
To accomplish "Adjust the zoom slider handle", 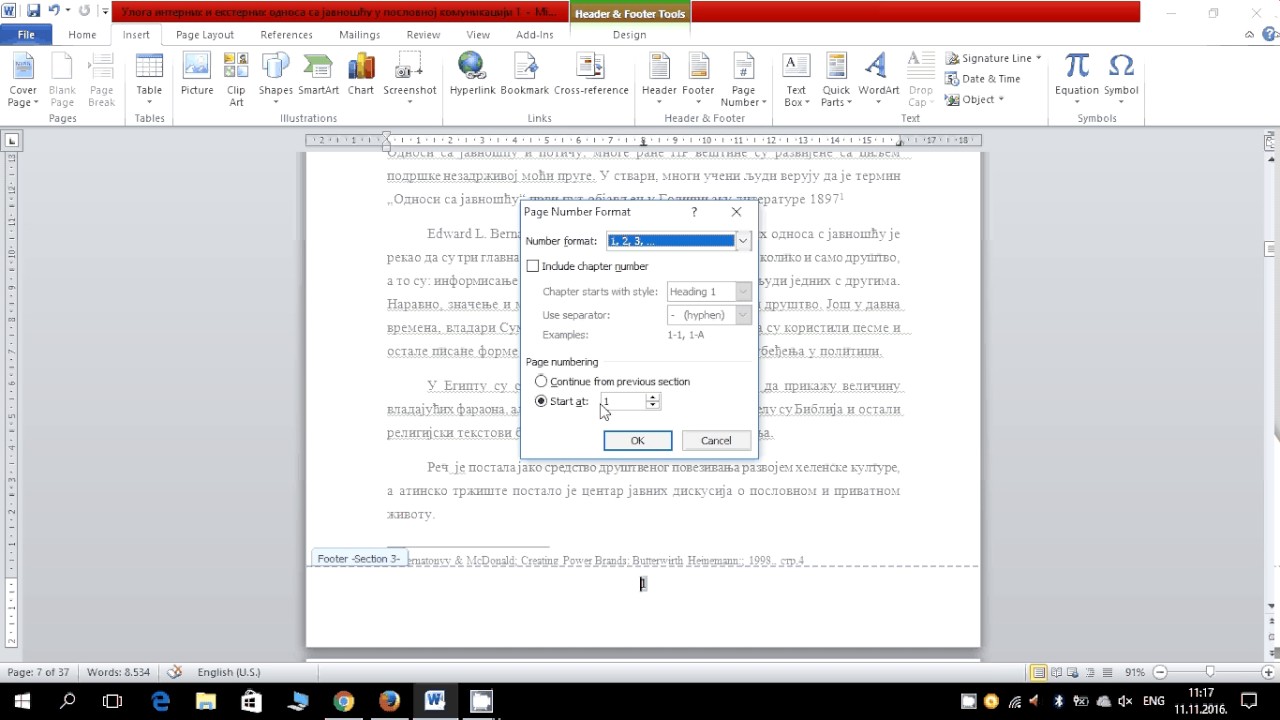I will [1209, 672].
